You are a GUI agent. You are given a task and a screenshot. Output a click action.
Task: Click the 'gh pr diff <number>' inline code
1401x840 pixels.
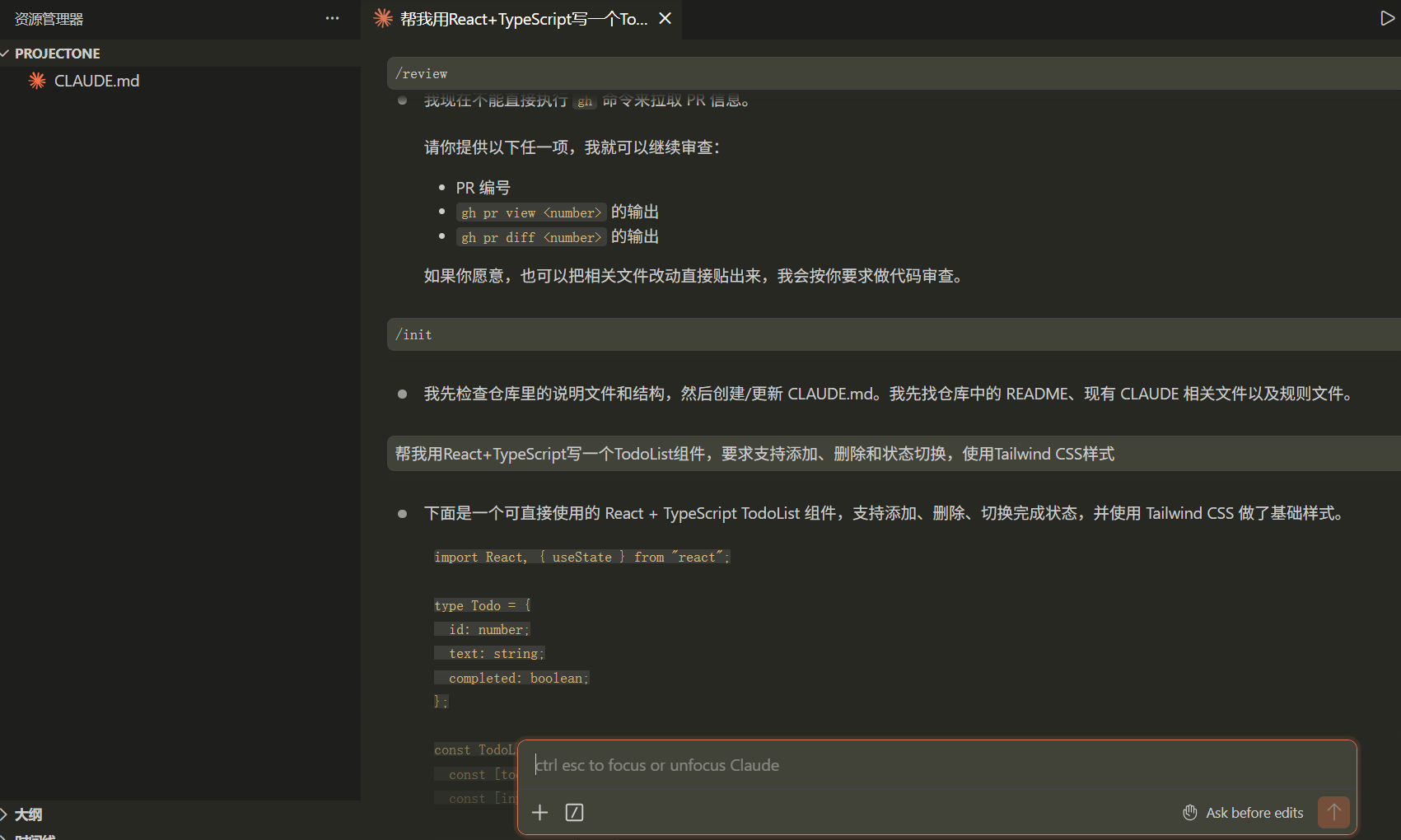coord(531,237)
